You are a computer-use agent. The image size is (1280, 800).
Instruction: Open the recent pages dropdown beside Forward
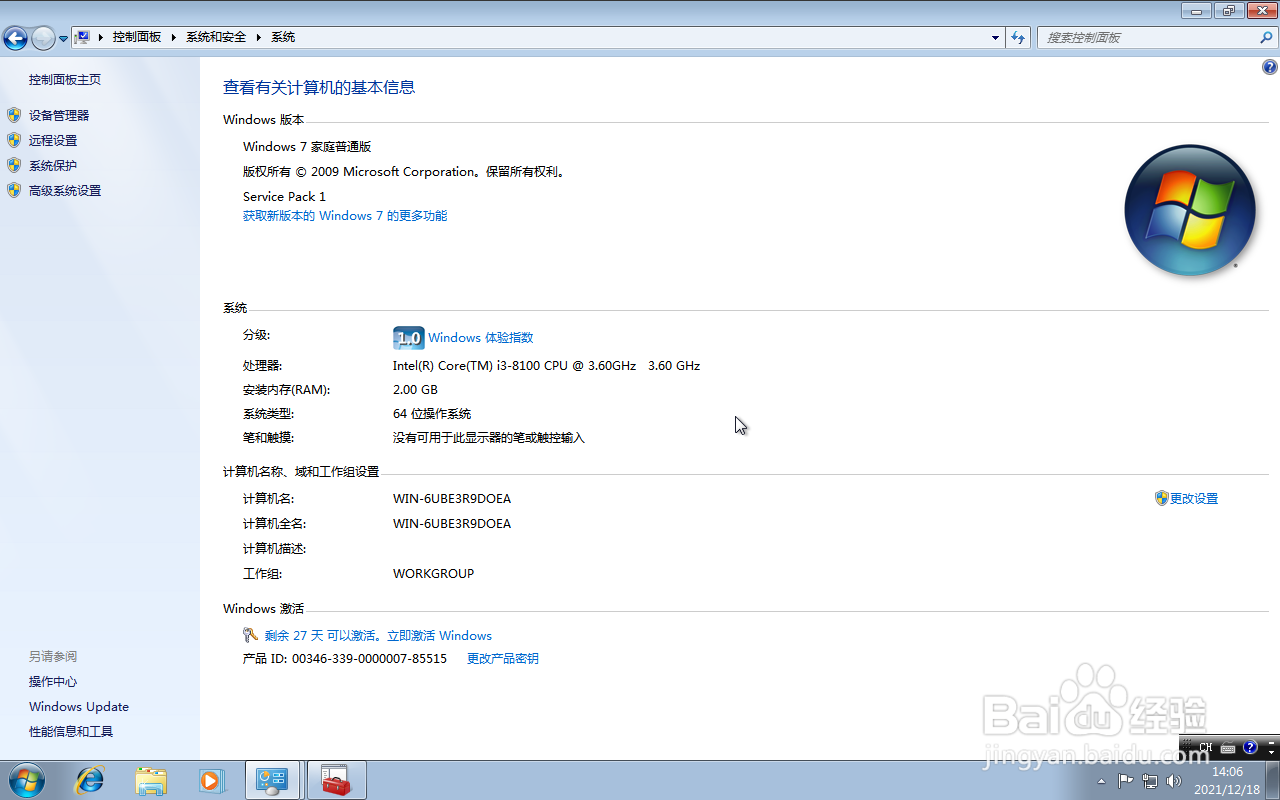[x=63, y=38]
